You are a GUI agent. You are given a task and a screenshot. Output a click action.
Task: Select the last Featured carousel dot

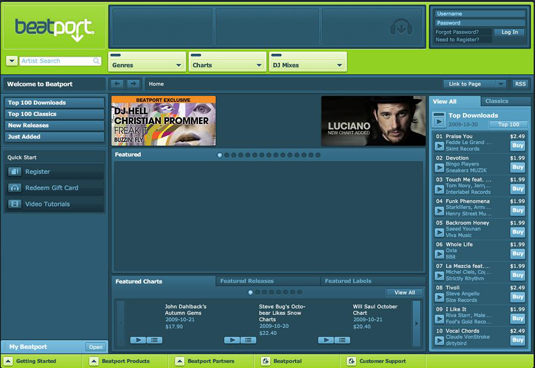pos(318,155)
